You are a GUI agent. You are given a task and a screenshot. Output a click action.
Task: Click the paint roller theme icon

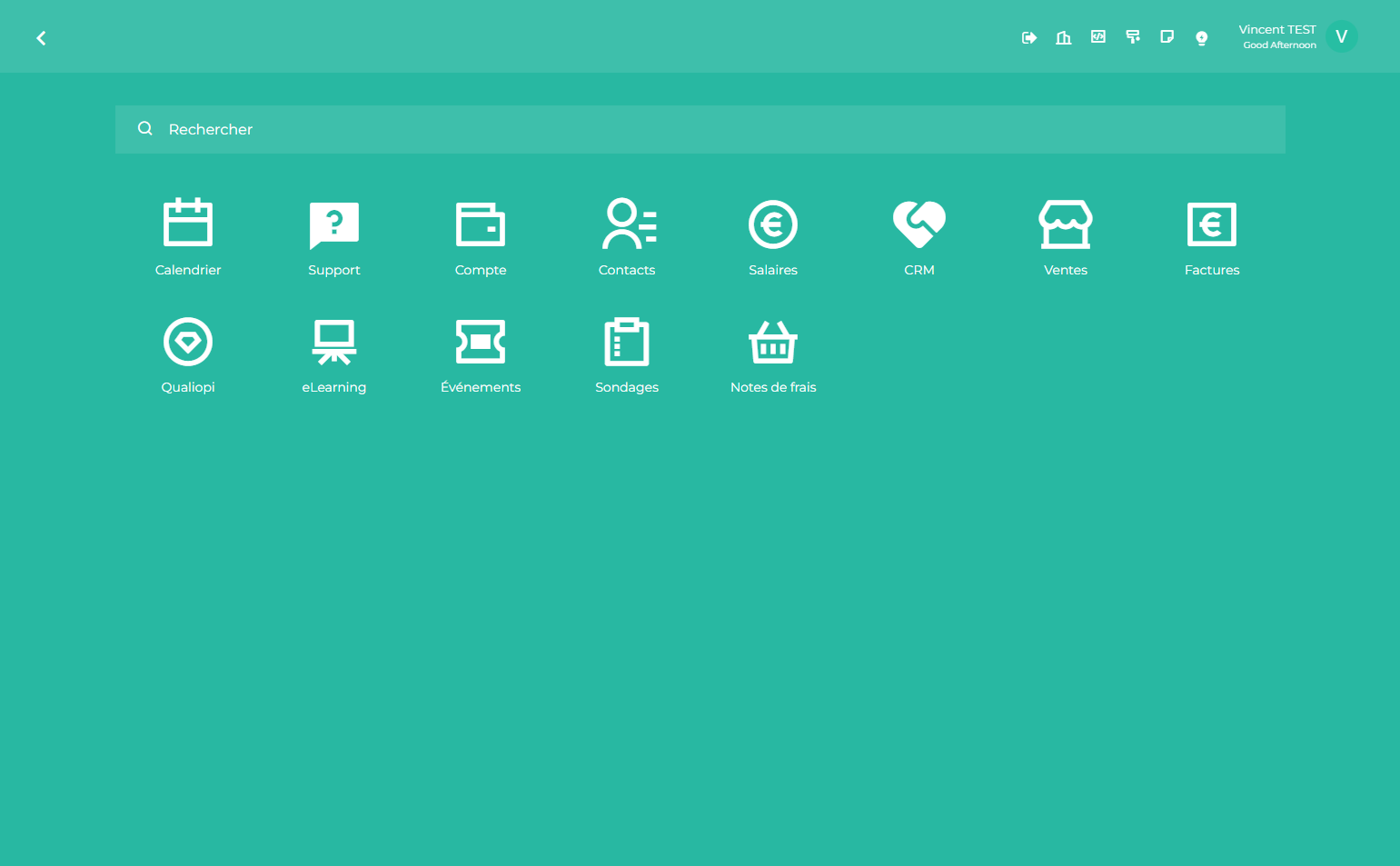click(1133, 37)
